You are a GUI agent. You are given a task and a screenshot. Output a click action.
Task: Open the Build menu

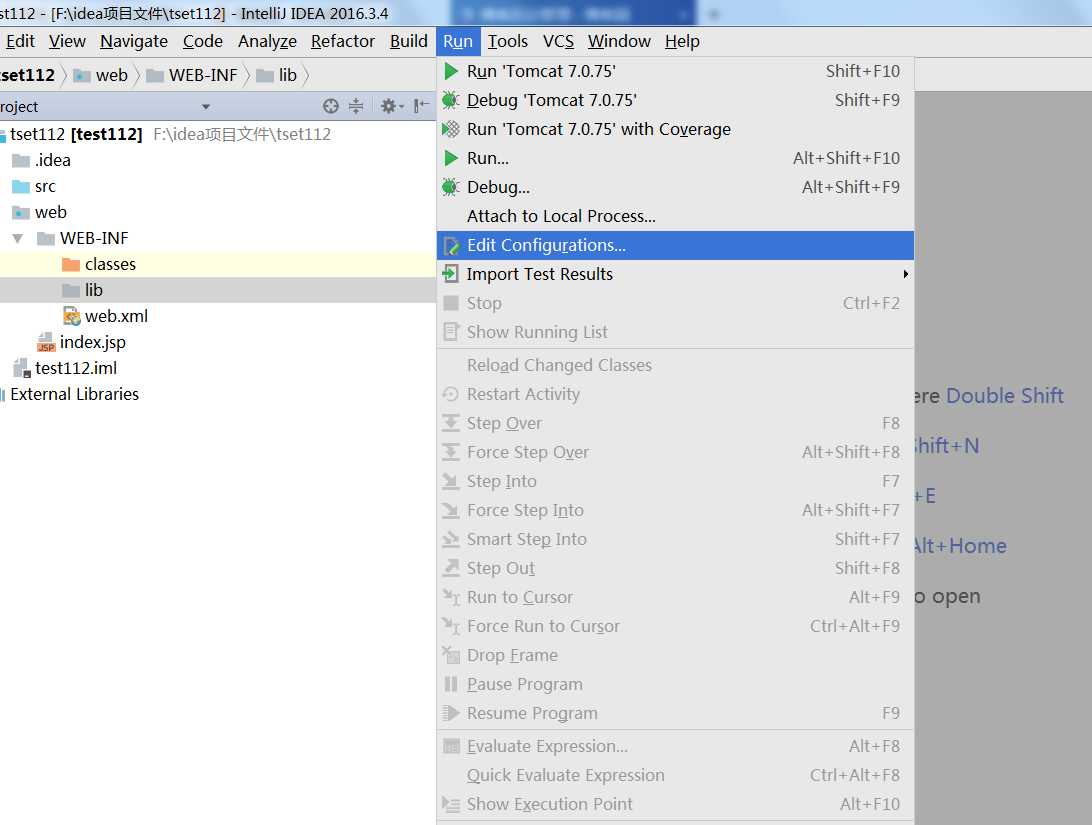click(409, 41)
